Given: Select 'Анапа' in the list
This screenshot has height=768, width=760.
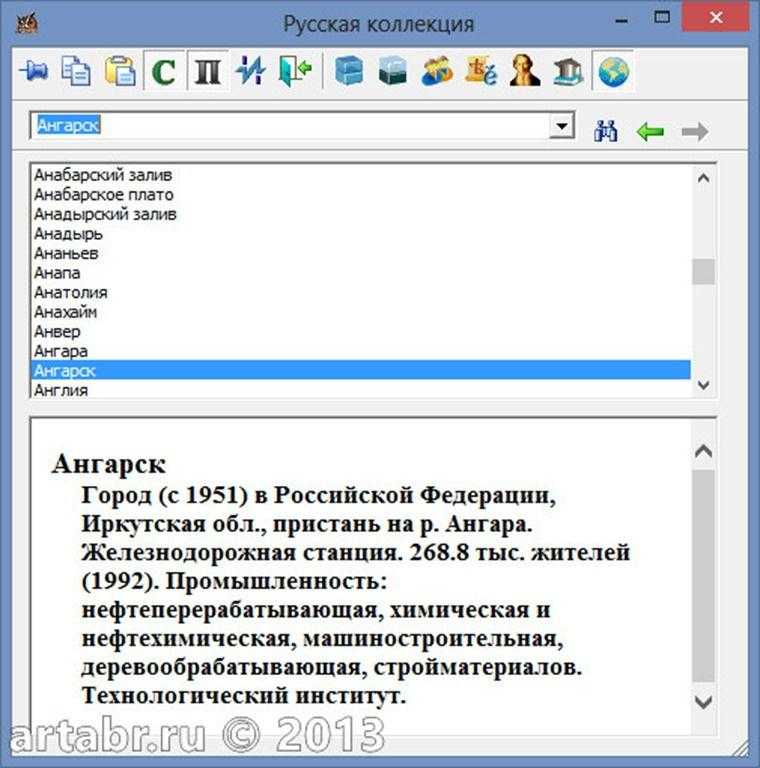Looking at the screenshot, I should [x=361, y=273].
